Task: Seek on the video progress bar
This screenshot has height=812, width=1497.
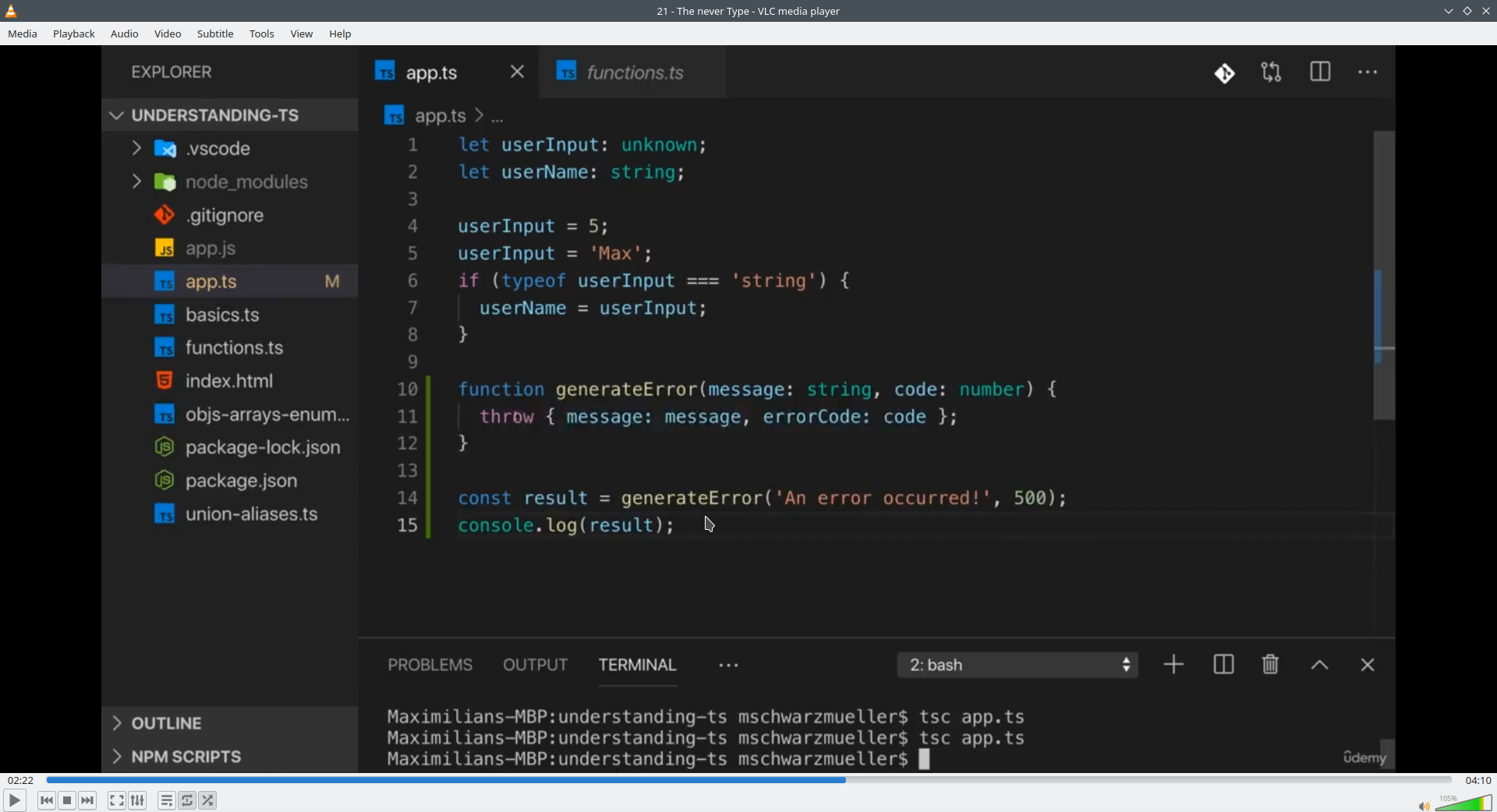Action: pyautogui.click(x=748, y=780)
